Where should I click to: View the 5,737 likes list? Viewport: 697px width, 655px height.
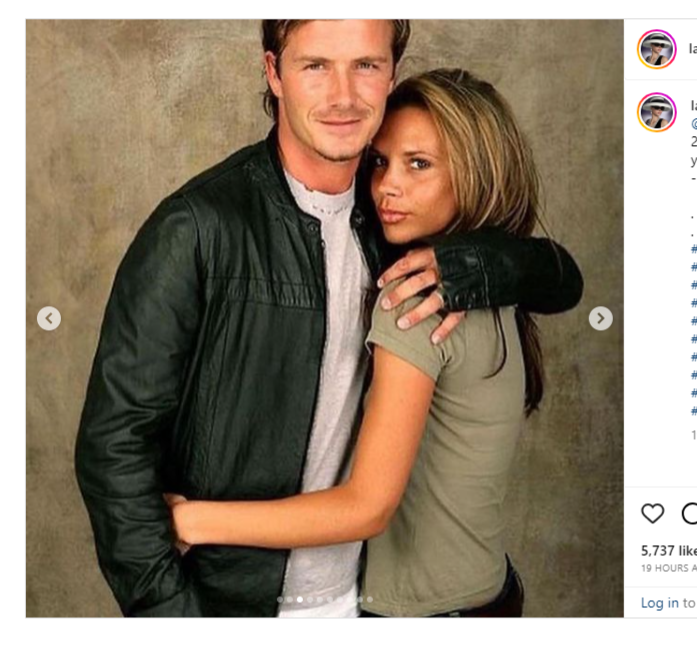click(x=669, y=551)
